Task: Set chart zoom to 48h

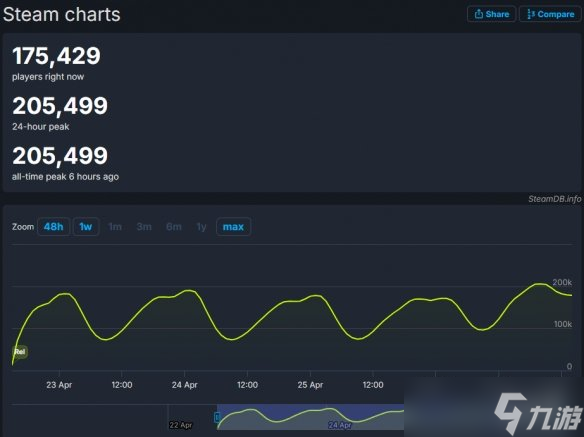Action: (x=54, y=227)
